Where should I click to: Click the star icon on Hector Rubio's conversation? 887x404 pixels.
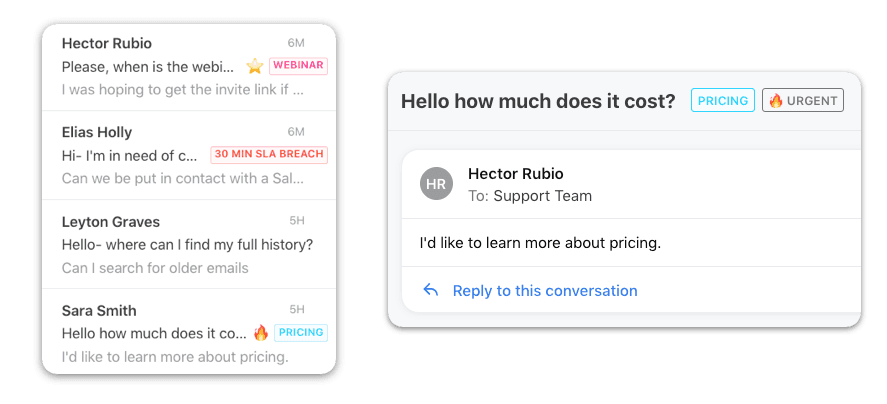pyautogui.click(x=255, y=66)
